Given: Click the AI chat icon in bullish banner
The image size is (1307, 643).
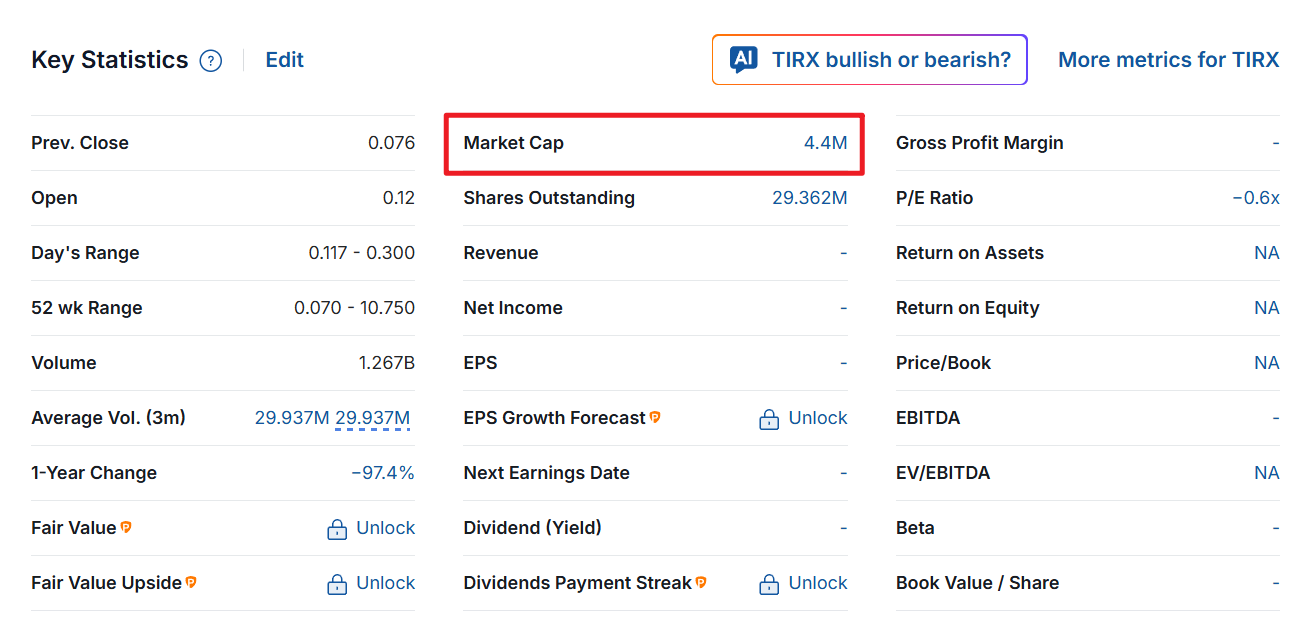Looking at the screenshot, I should point(743,60).
